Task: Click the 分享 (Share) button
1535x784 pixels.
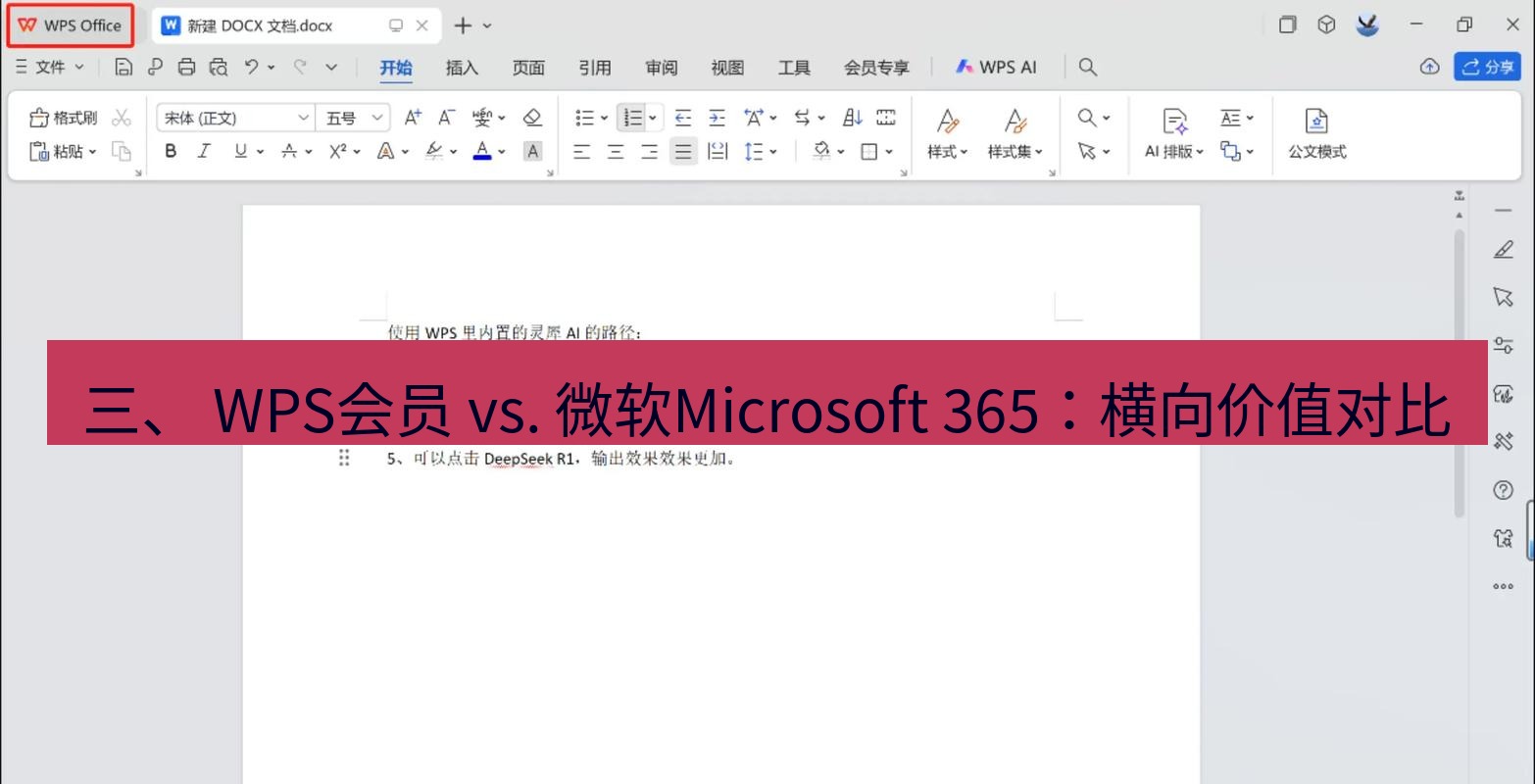Action: (x=1487, y=67)
